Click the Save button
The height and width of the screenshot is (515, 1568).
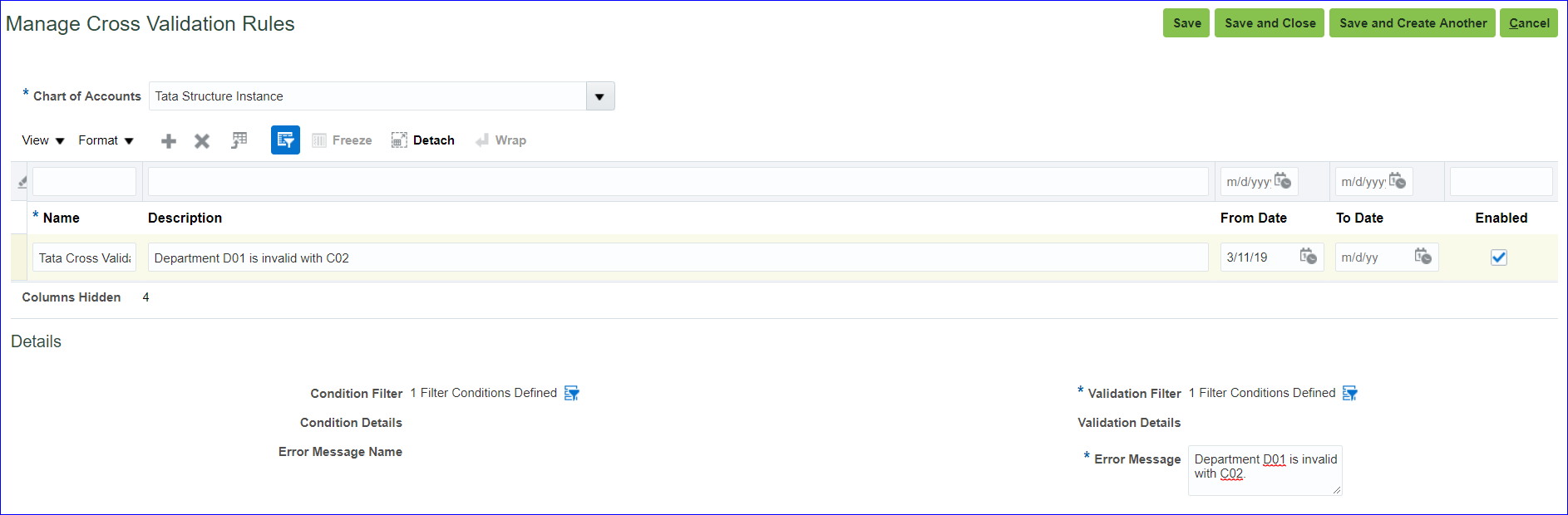[x=1186, y=23]
